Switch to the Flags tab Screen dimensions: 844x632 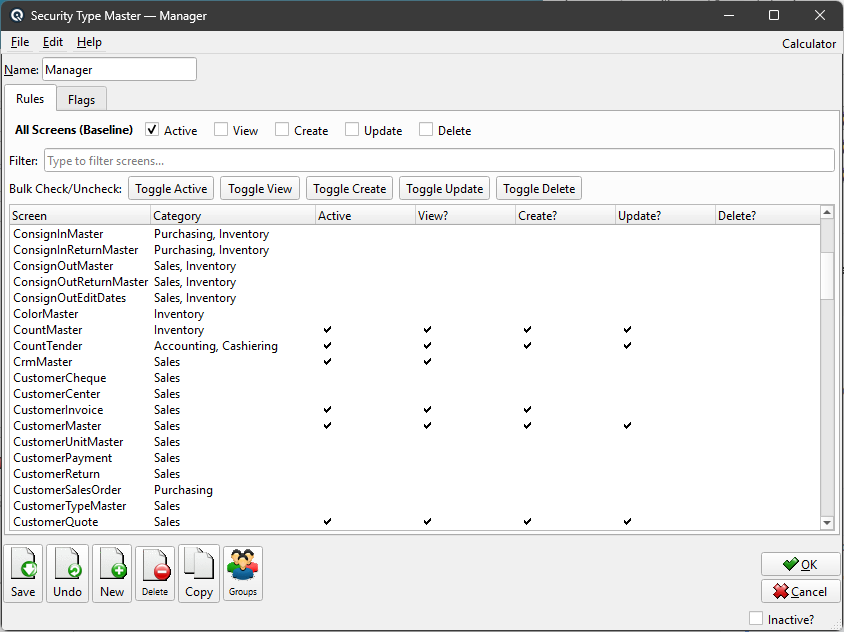pos(81,100)
